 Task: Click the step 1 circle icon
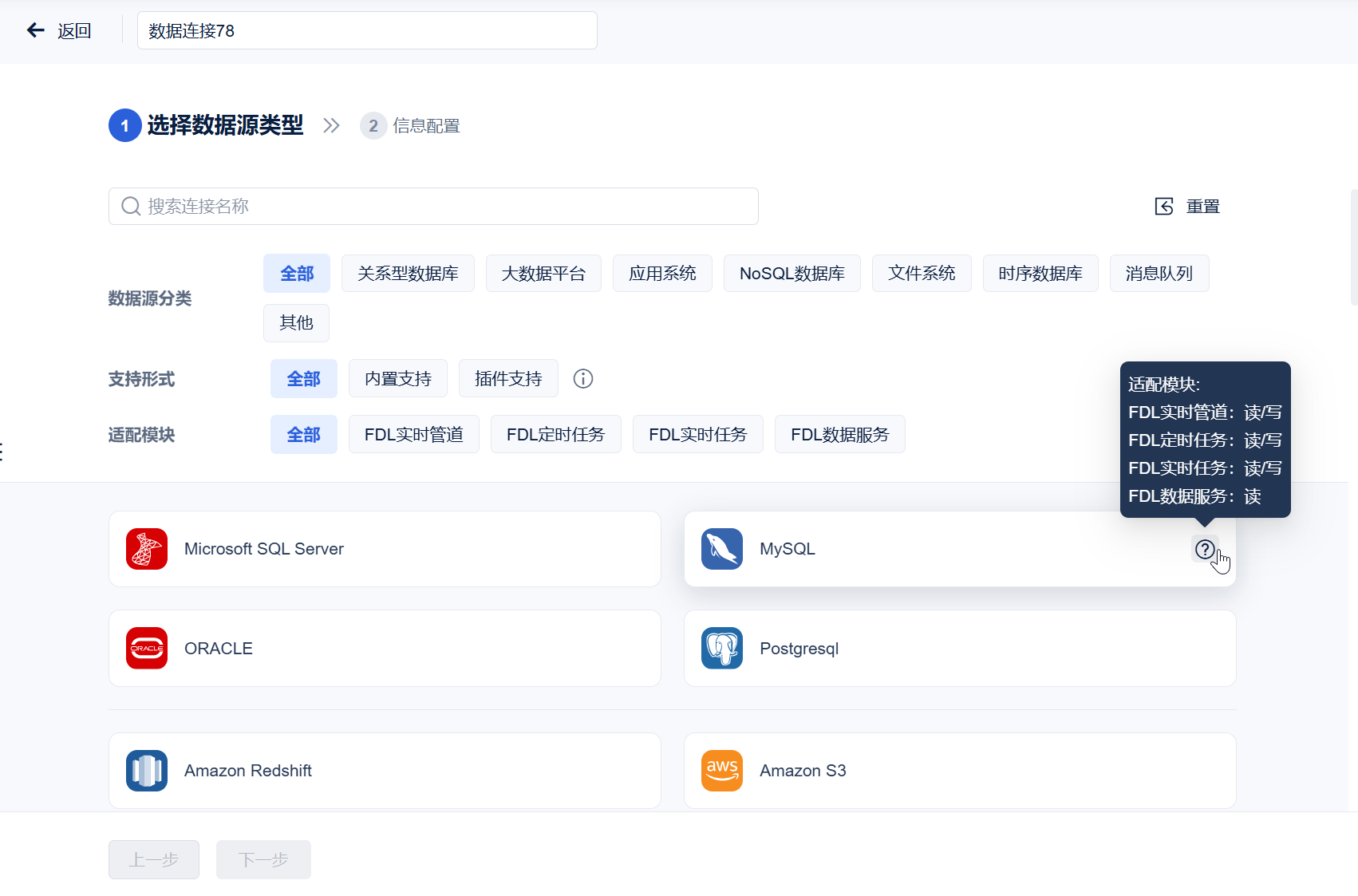pyautogui.click(x=125, y=125)
